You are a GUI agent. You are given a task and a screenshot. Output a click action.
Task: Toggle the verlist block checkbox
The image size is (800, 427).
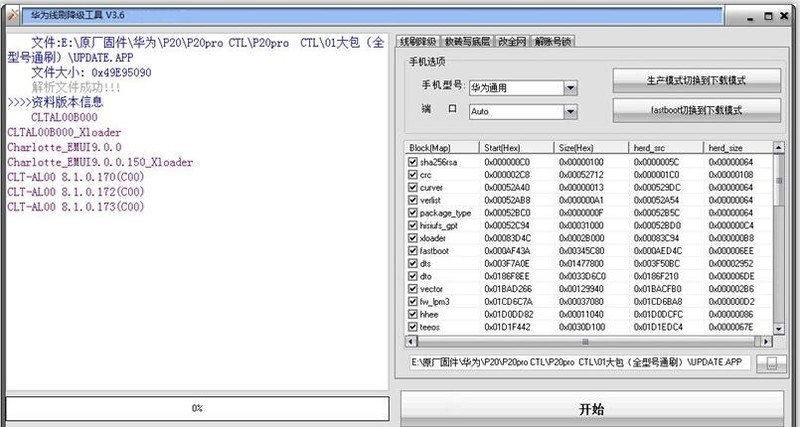(x=413, y=200)
